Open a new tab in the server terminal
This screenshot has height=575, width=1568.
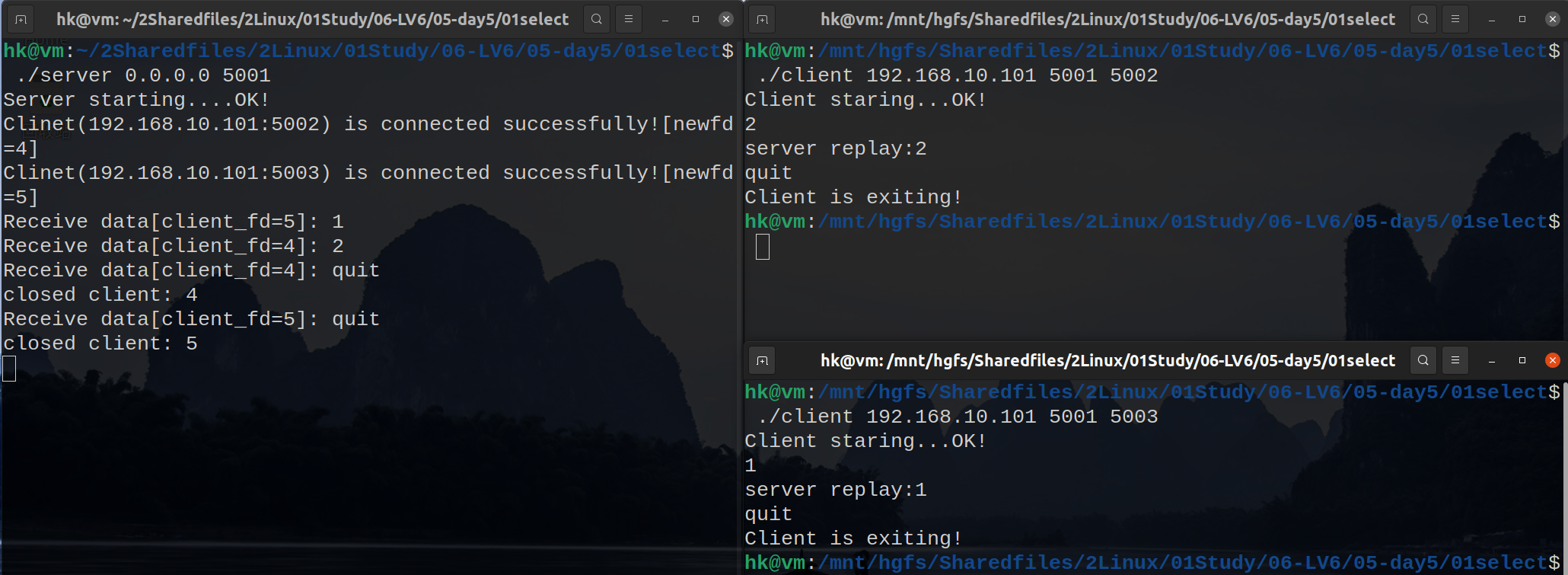(21, 19)
